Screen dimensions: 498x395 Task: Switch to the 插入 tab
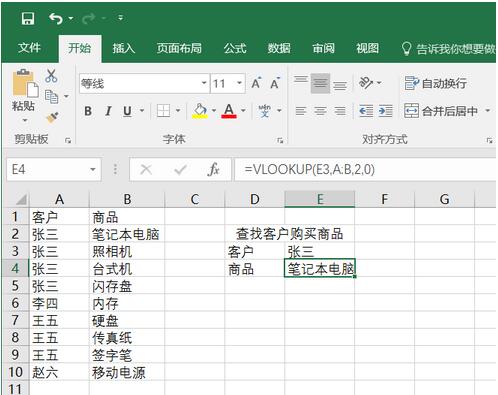point(124,48)
